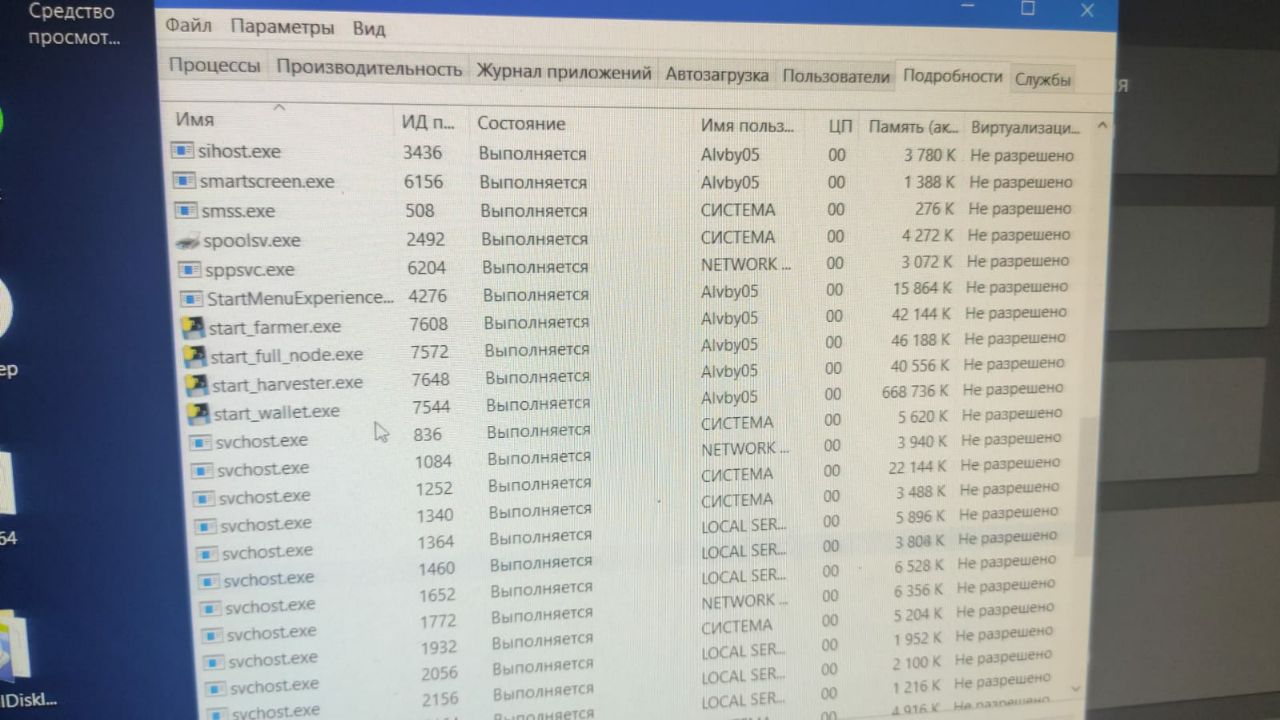Image resolution: width=1280 pixels, height=720 pixels.
Task: Select the smss.exe process icon
Action: [x=187, y=210]
